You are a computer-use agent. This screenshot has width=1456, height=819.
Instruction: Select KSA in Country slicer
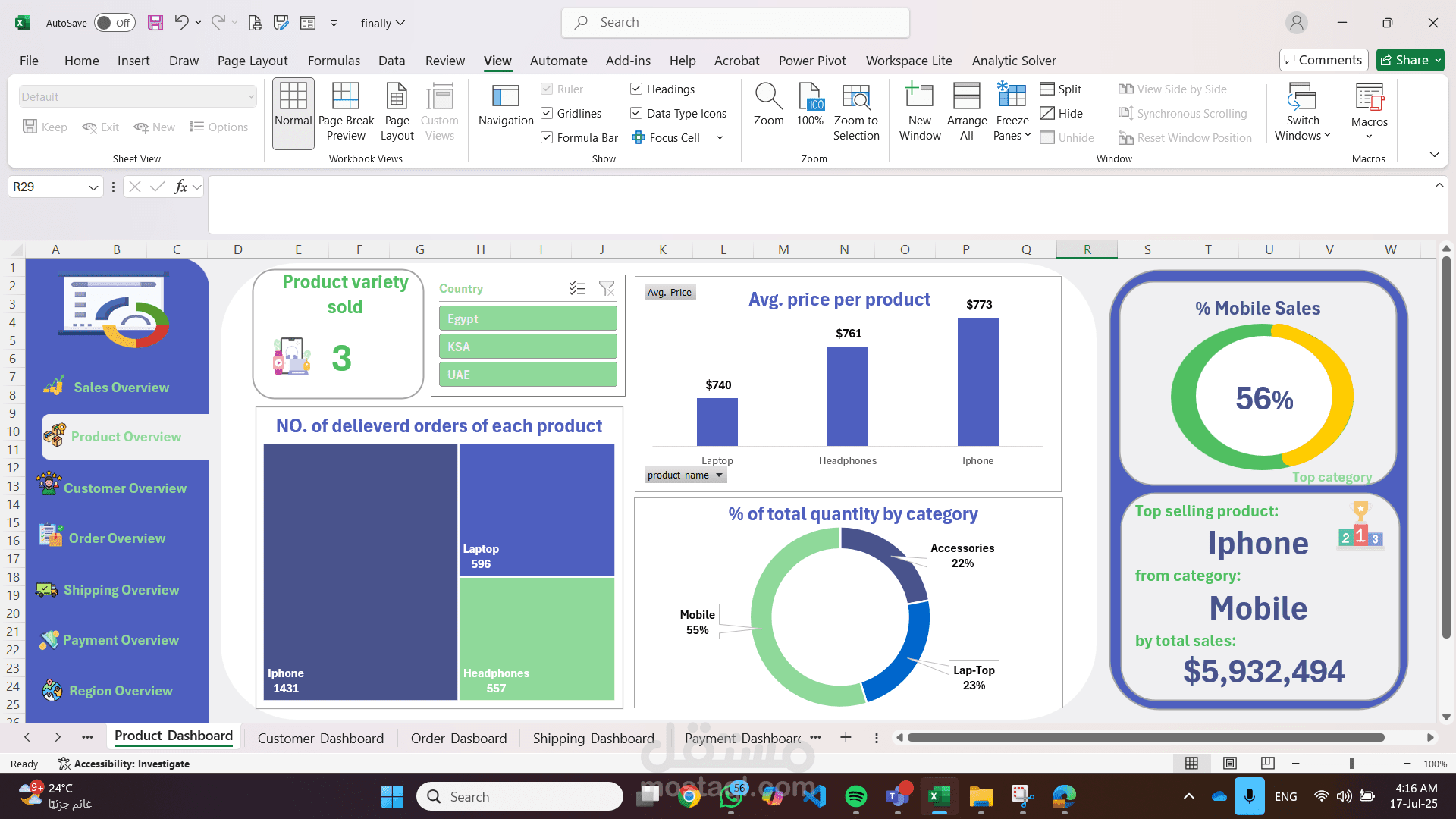(x=528, y=347)
